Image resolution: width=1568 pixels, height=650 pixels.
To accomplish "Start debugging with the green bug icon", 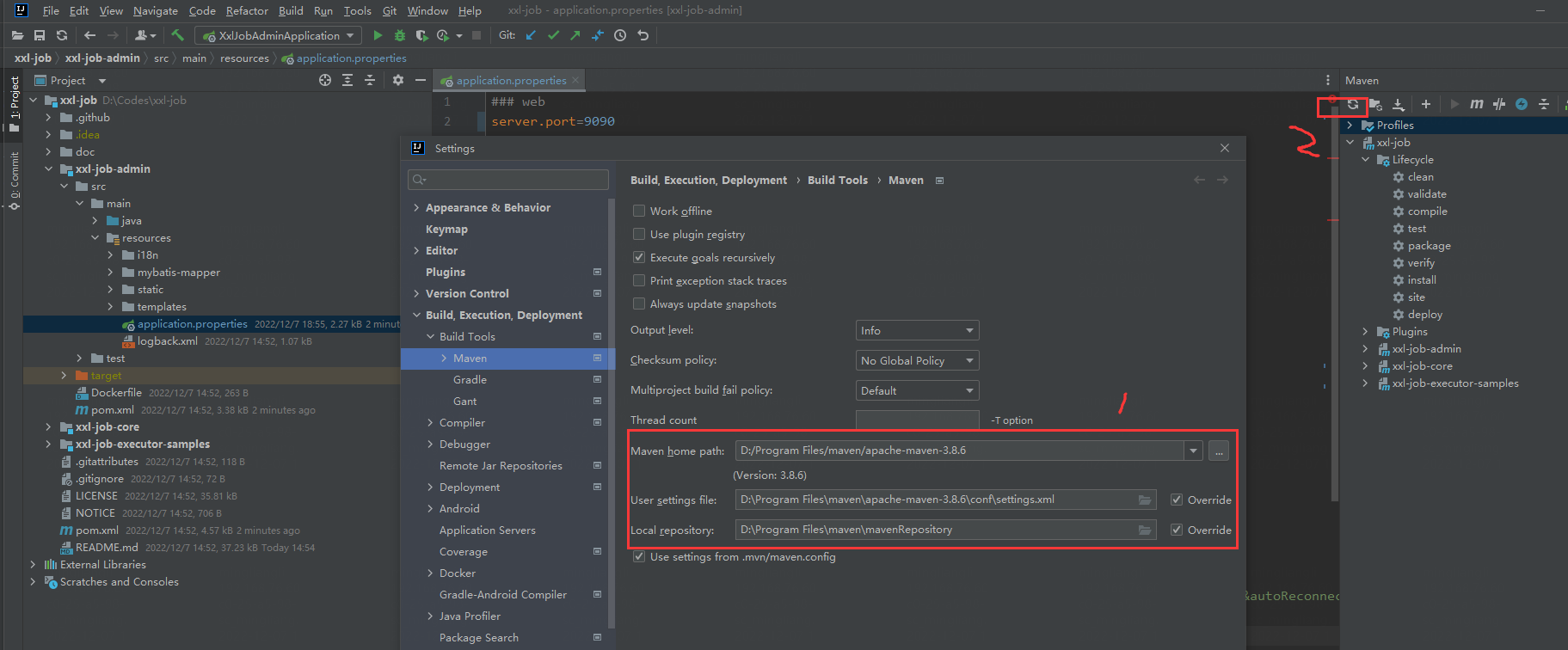I will [x=400, y=35].
